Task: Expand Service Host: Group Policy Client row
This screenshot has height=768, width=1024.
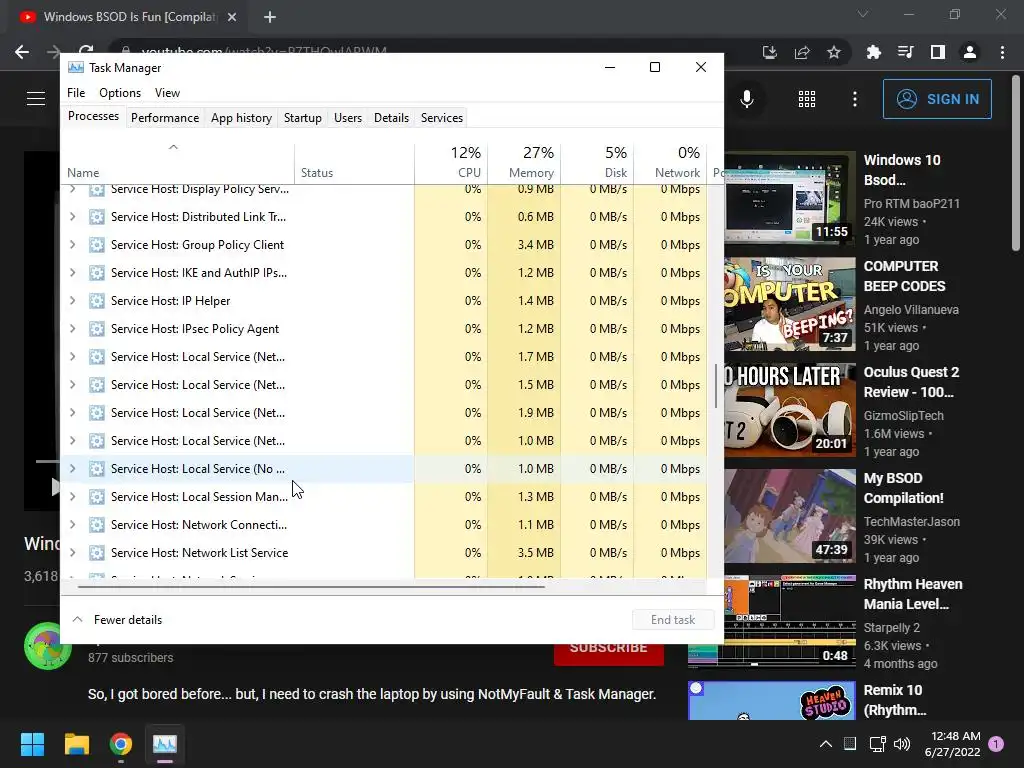Action: (72, 245)
